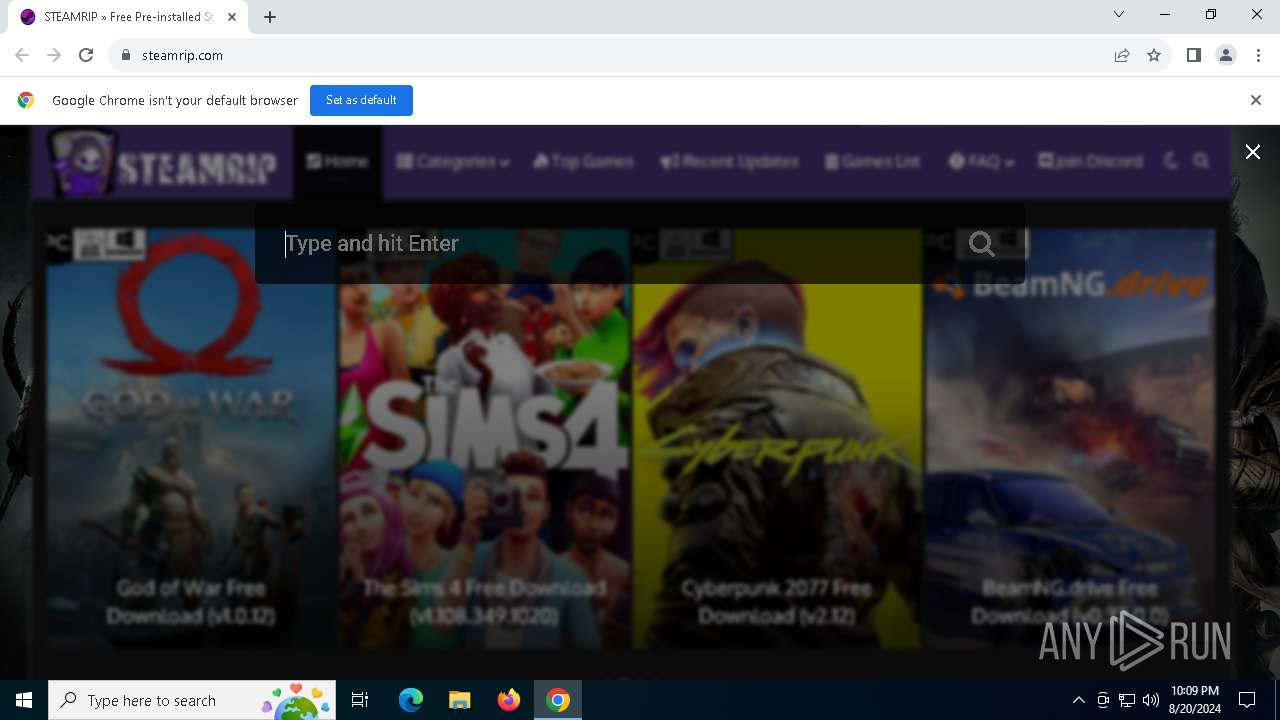1280x720 pixels.
Task: Click the SteamRIP logo
Action: [163, 162]
